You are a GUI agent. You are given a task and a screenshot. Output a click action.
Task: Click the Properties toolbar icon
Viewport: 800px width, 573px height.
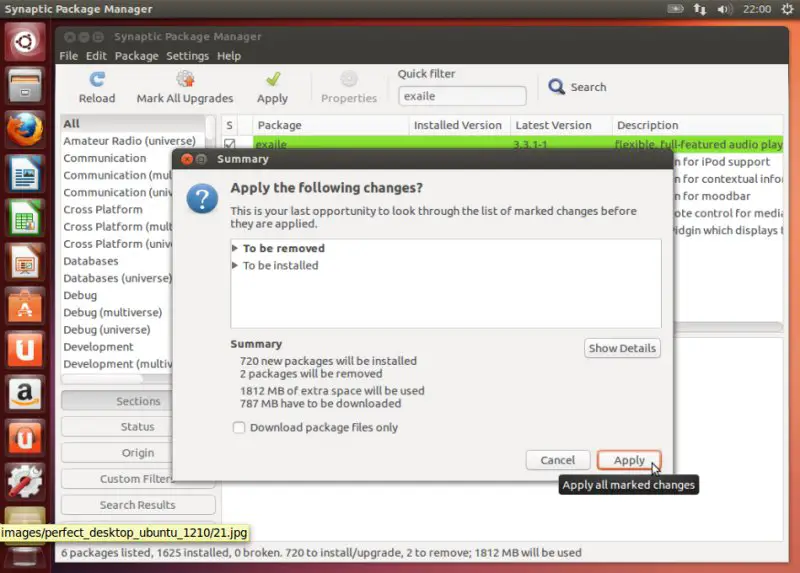point(349,79)
